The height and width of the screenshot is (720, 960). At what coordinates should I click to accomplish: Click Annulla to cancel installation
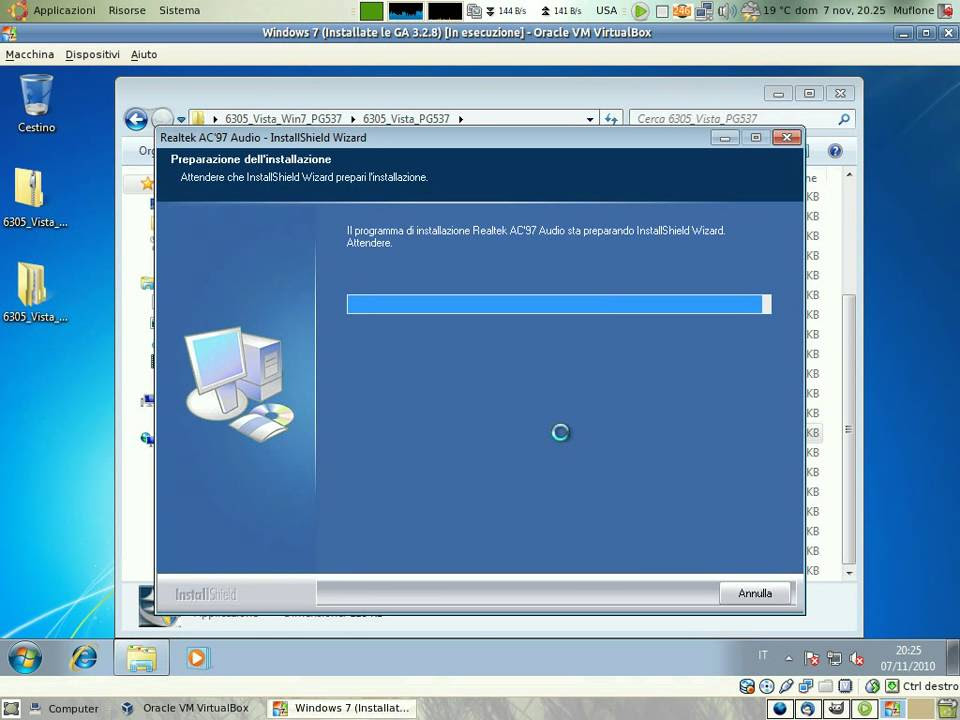click(x=755, y=593)
